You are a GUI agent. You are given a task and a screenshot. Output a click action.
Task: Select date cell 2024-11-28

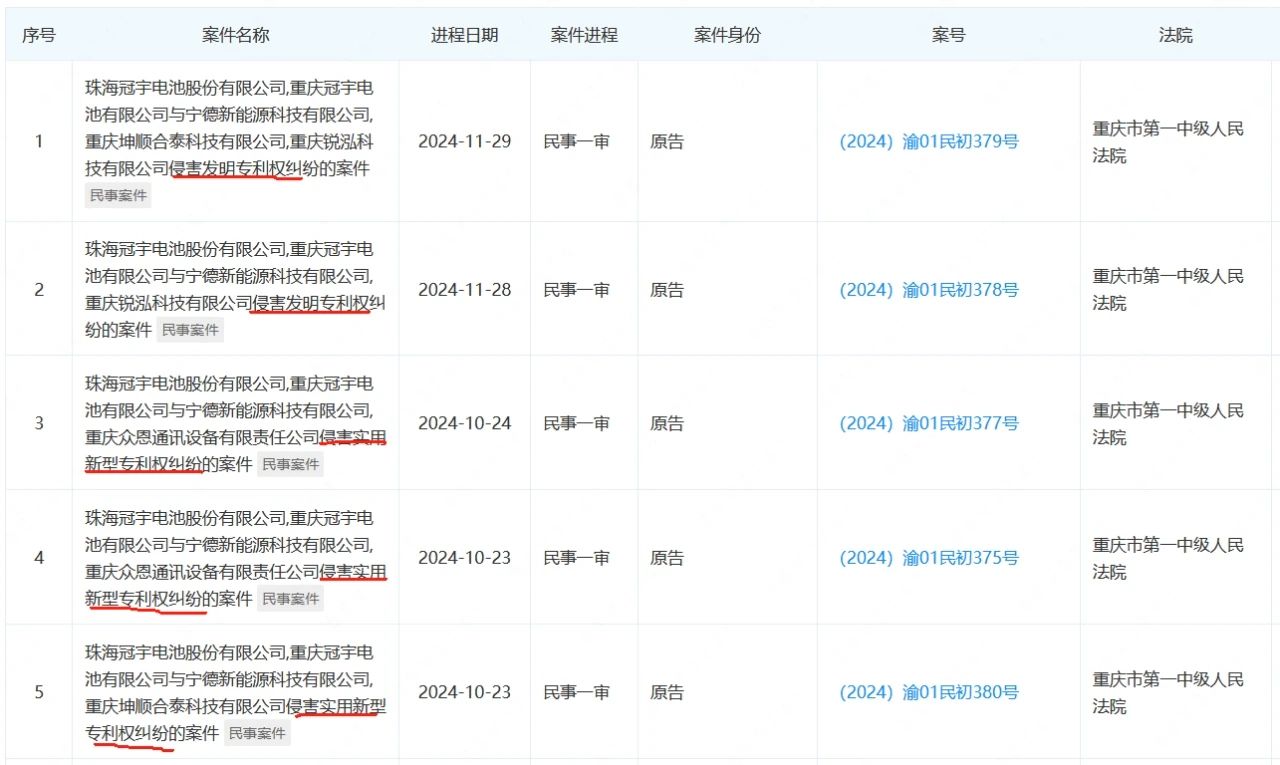465,290
